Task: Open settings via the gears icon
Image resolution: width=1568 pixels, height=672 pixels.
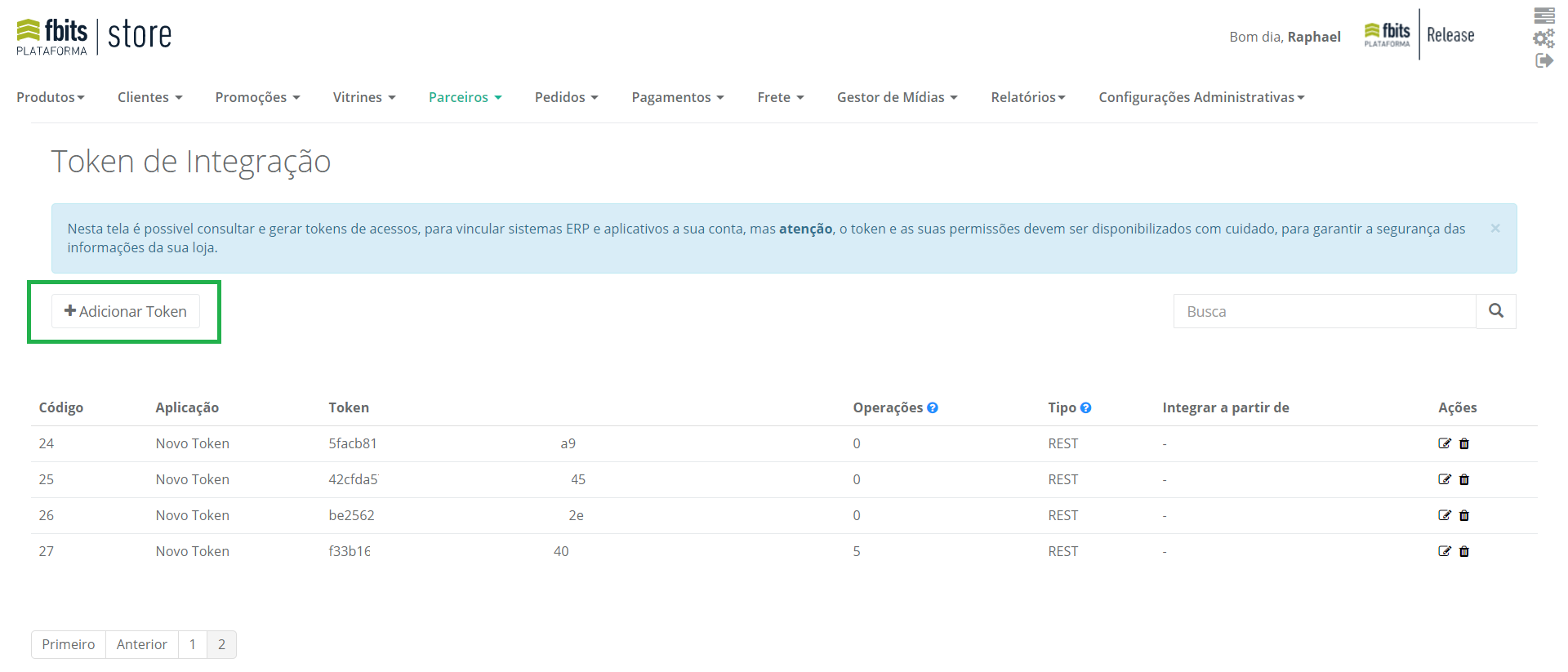Action: [x=1543, y=38]
